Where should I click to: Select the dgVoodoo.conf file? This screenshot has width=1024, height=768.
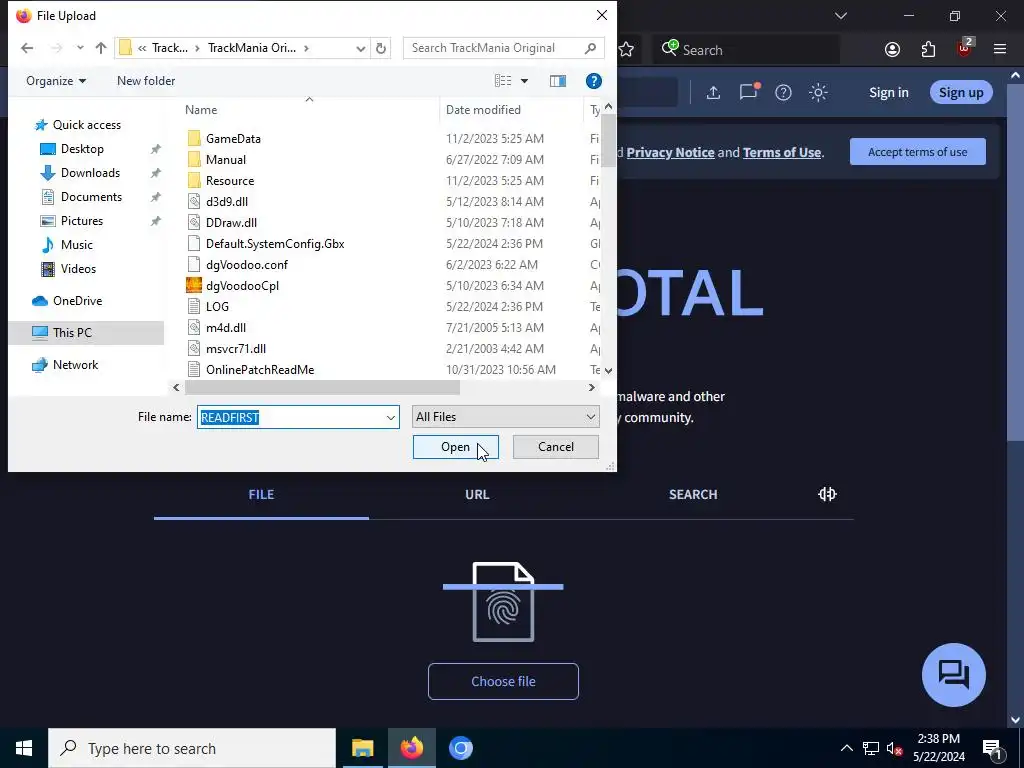246,264
